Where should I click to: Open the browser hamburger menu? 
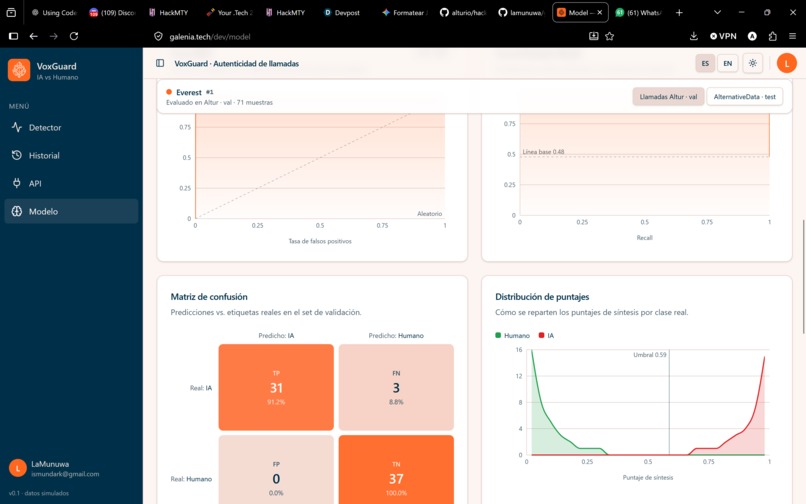(793, 36)
